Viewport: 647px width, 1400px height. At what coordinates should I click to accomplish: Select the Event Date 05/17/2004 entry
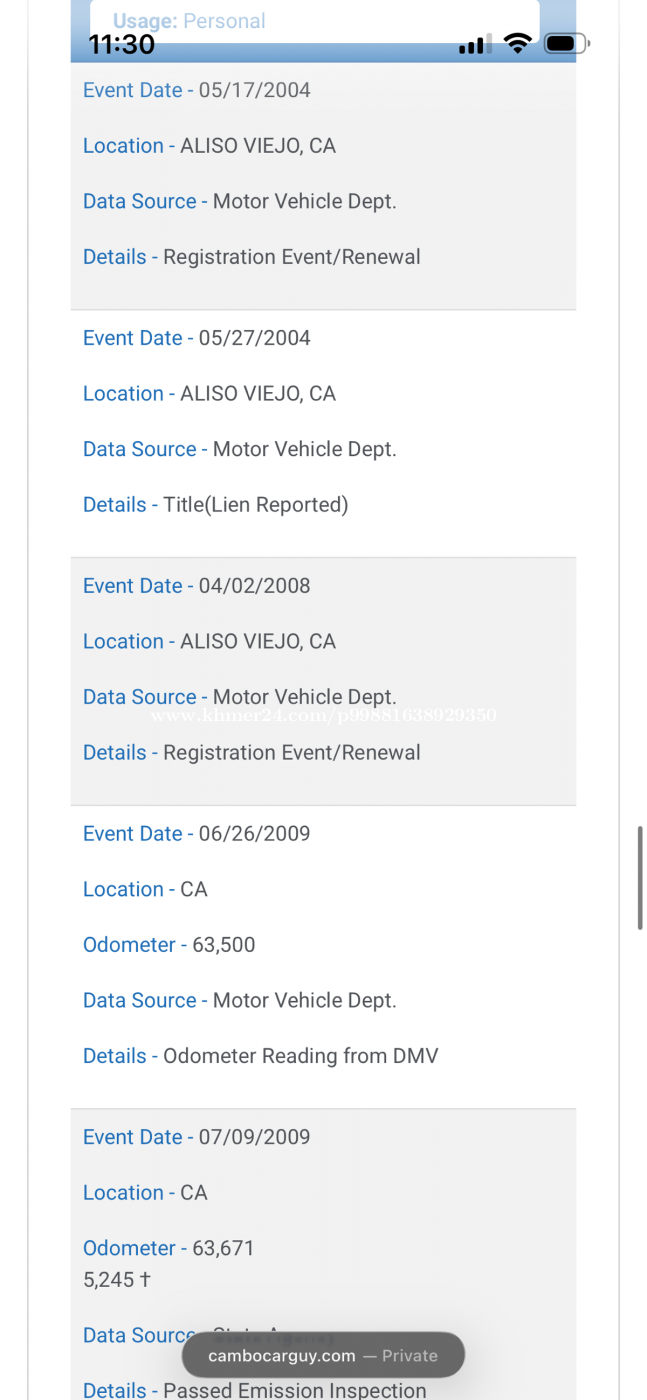pyautogui.click(x=196, y=90)
